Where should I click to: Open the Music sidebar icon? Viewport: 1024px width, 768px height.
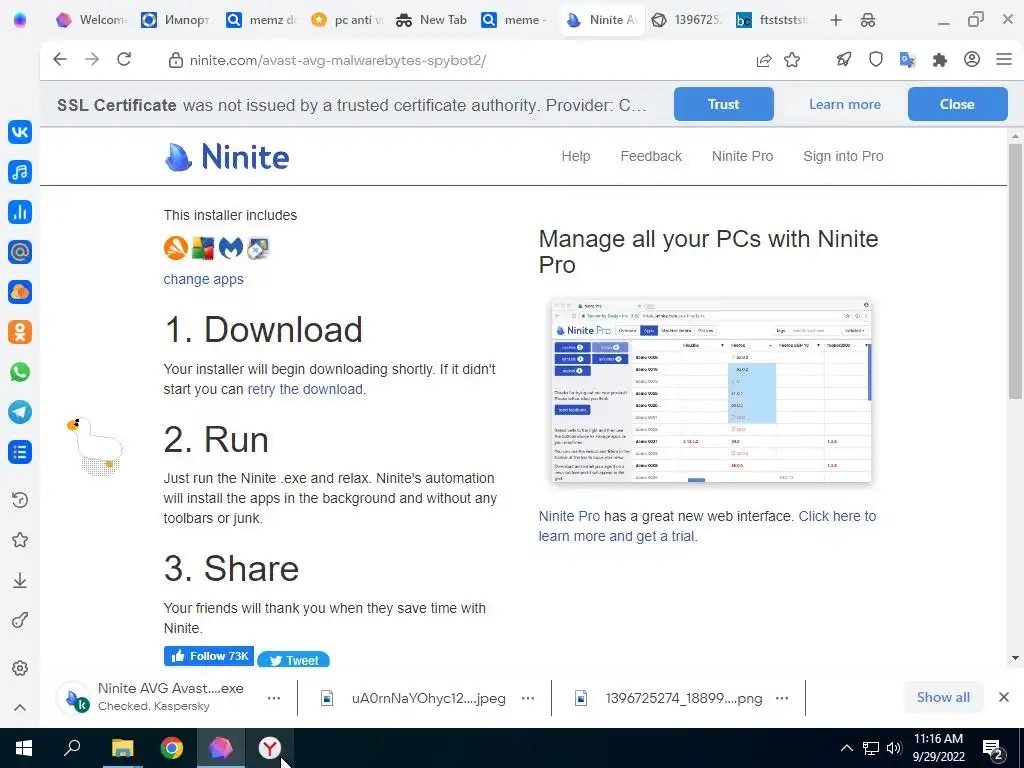(x=20, y=172)
